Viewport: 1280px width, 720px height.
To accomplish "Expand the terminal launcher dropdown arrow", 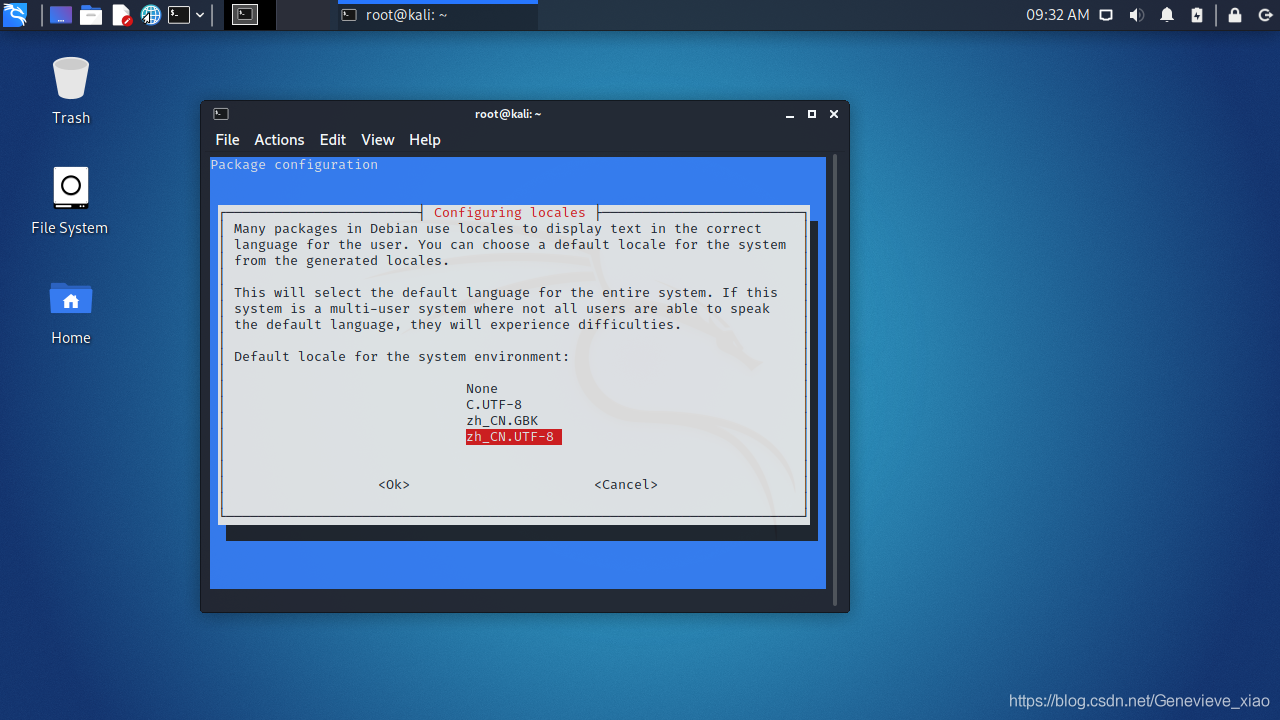I will point(200,15).
